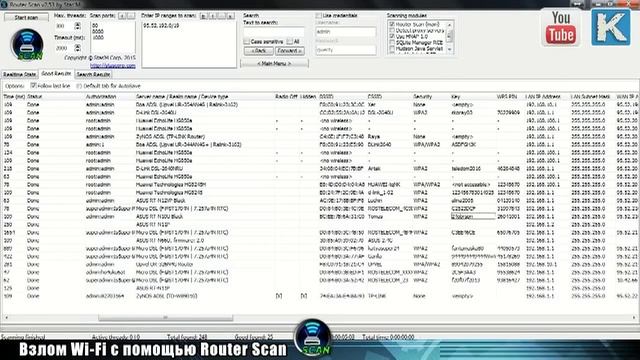Click the IP range entry 95.52.192.0/19

(161, 25)
